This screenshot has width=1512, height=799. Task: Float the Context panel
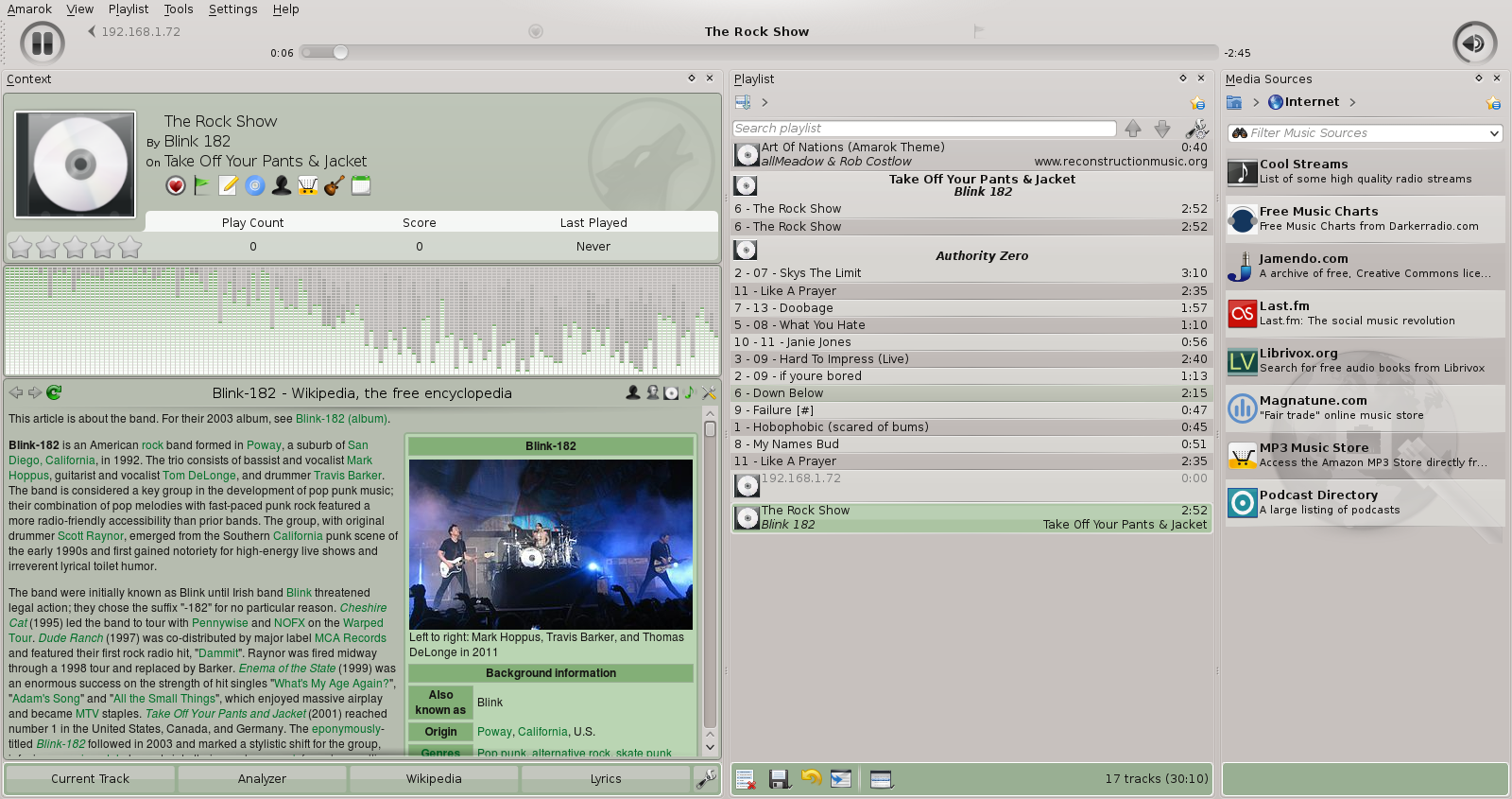(692, 78)
